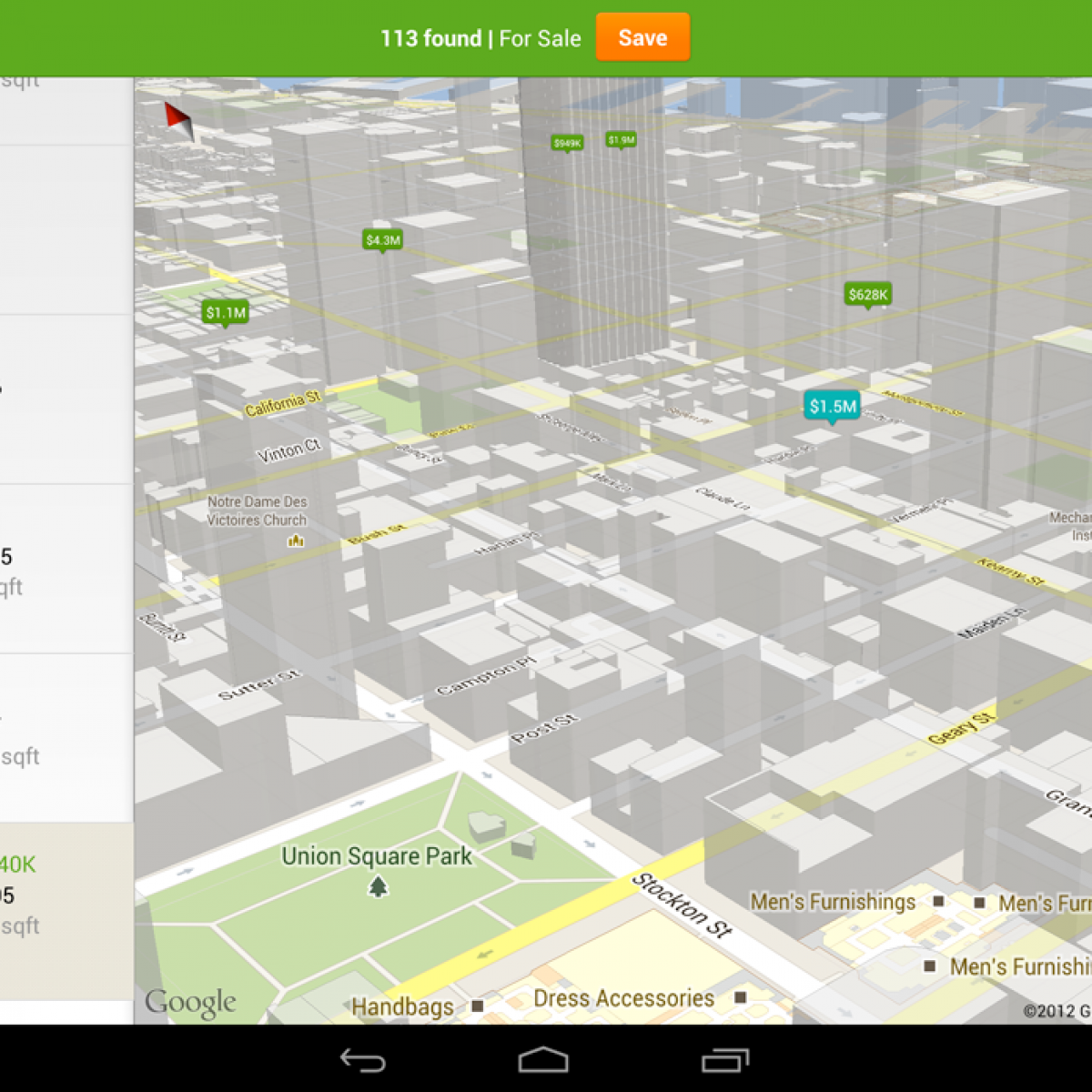This screenshot has height=1092, width=1092.
Task: Tap the Union Square Park tree icon
Action: pyautogui.click(x=378, y=885)
